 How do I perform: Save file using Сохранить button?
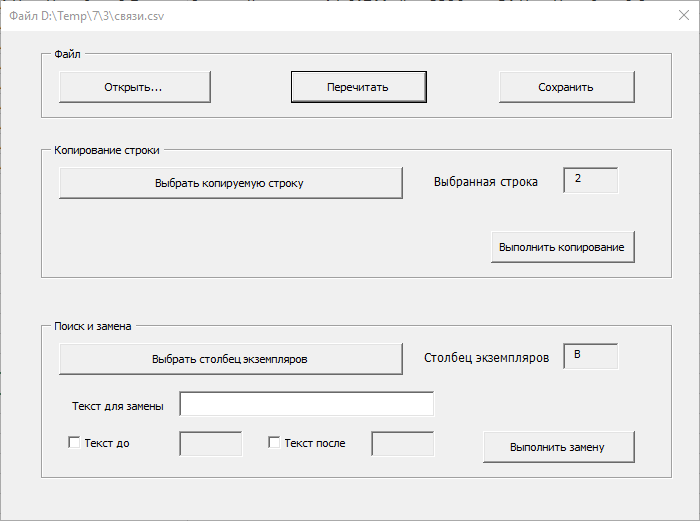pos(567,87)
